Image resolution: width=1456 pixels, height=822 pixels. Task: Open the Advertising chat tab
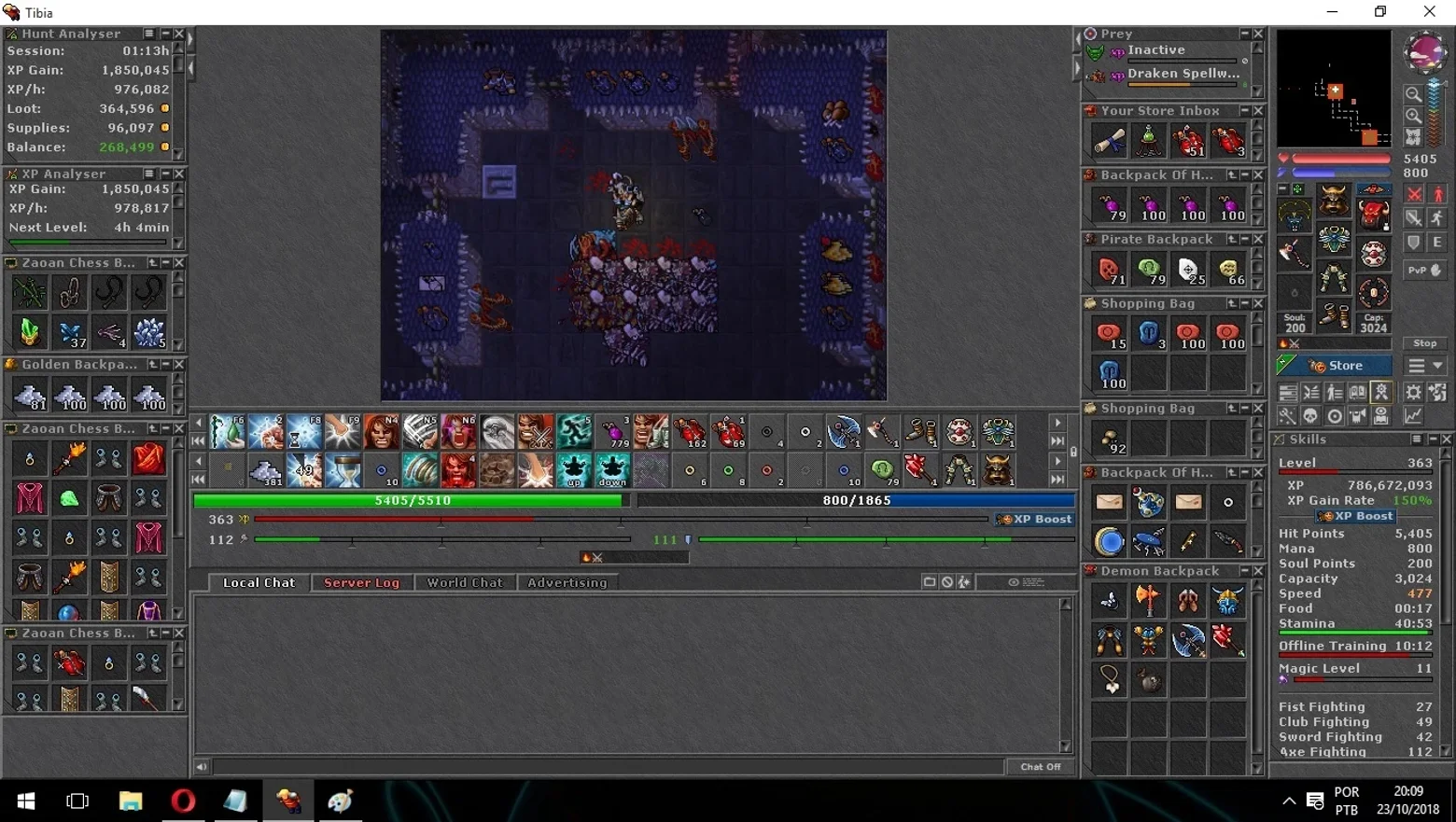pos(567,582)
